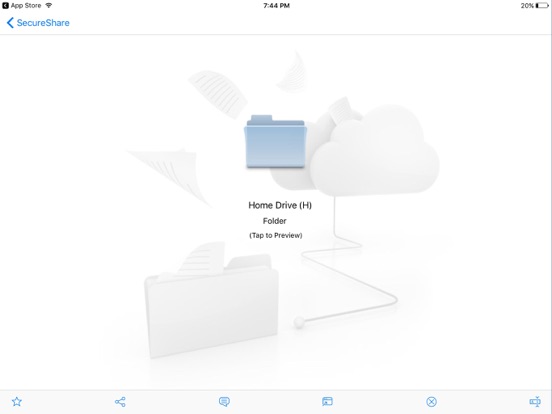Tap the 'Folder' type label
Image resolution: width=552 pixels, height=414 pixels.
(x=275, y=221)
